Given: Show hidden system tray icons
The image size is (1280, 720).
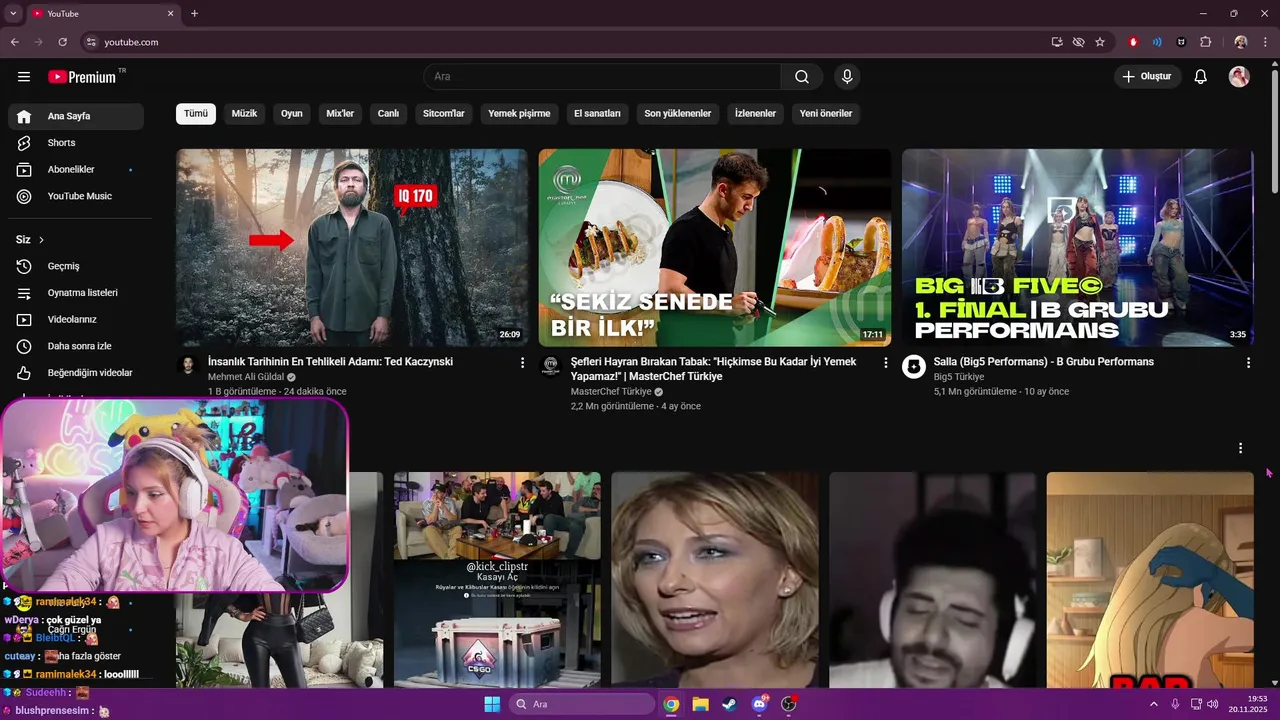Looking at the screenshot, I should pyautogui.click(x=1155, y=704).
